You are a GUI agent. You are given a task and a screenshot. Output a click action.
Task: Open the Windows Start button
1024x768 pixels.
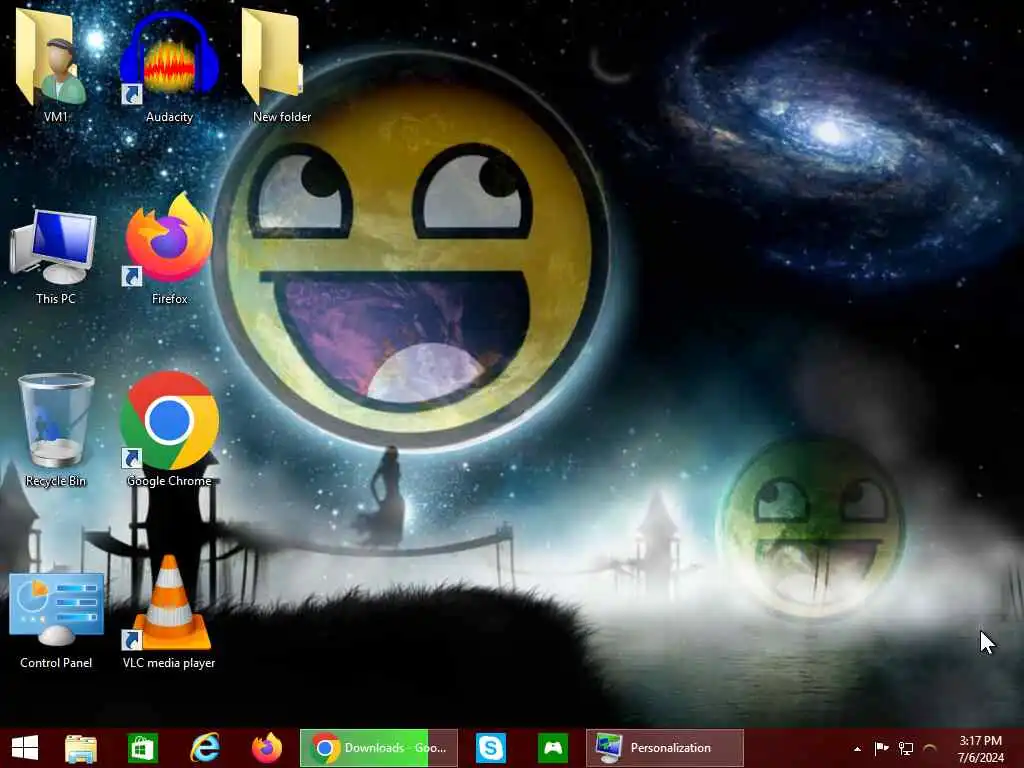(x=25, y=748)
